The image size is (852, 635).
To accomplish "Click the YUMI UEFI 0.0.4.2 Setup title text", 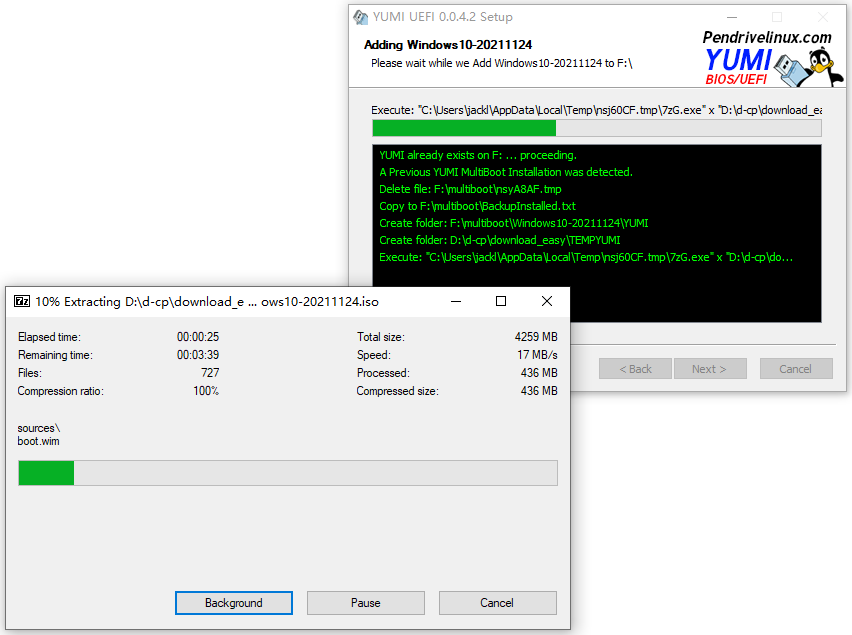I will [x=442, y=17].
